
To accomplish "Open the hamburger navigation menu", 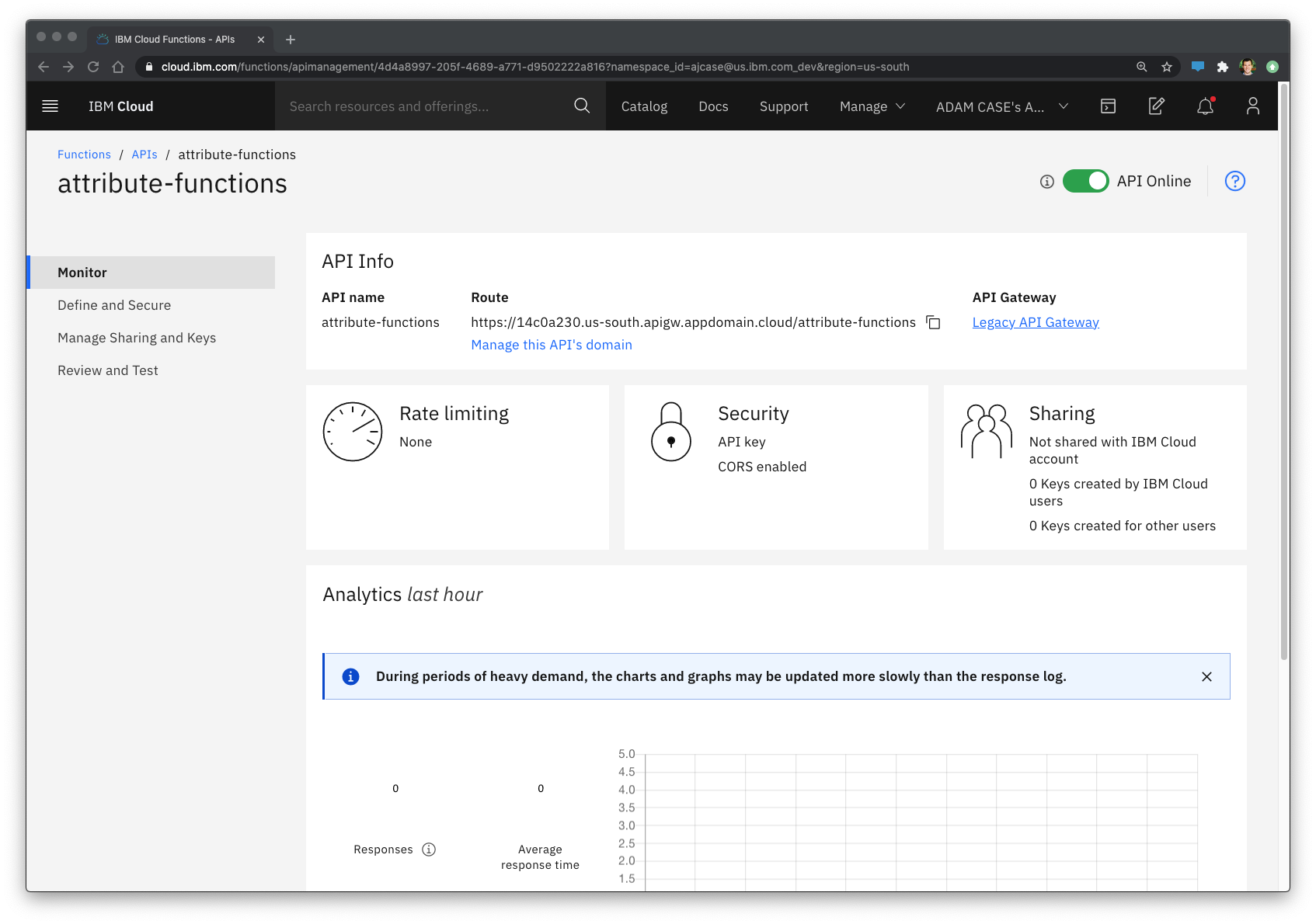I will coord(50,106).
